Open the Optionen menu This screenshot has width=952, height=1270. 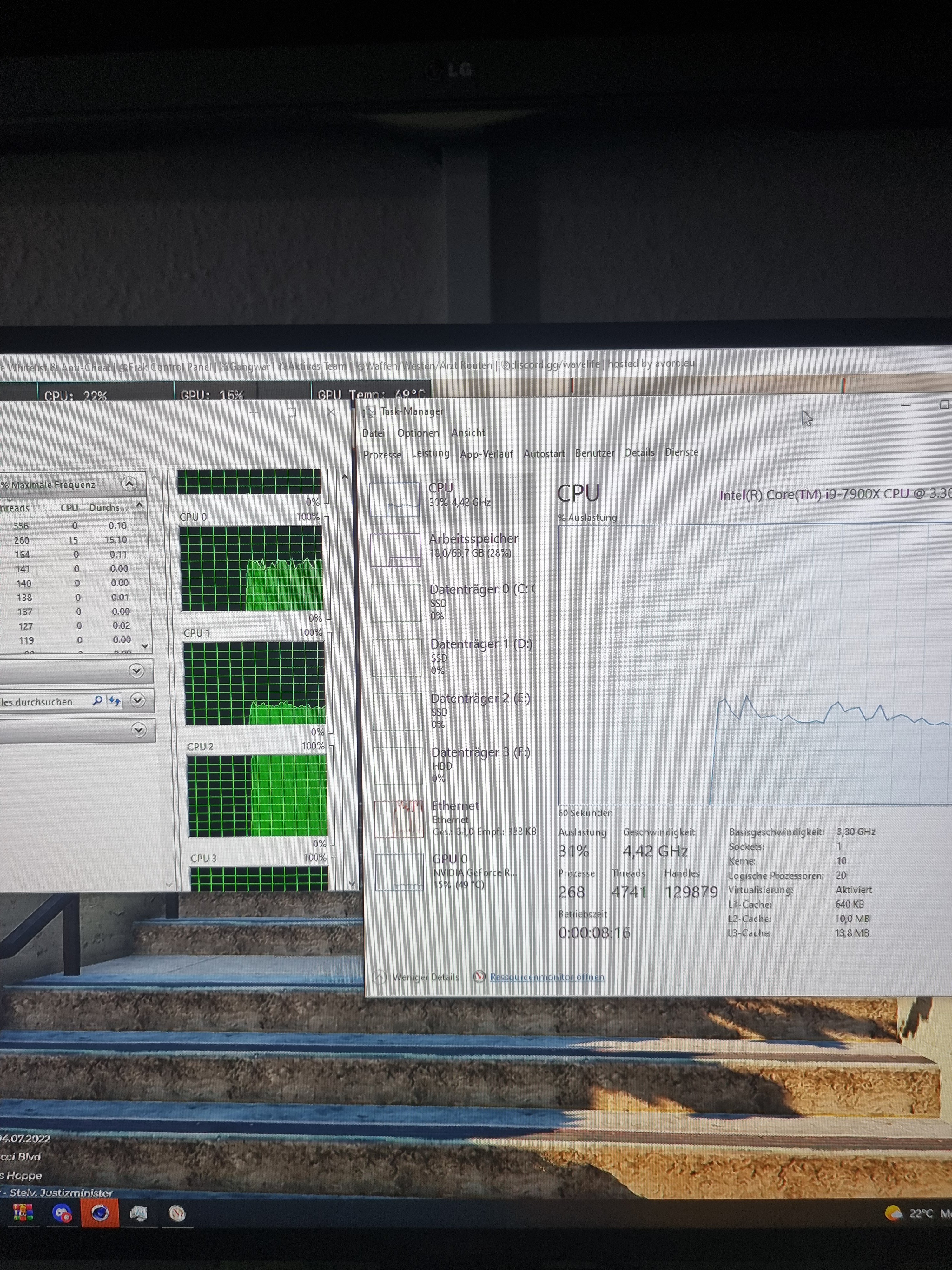[418, 433]
